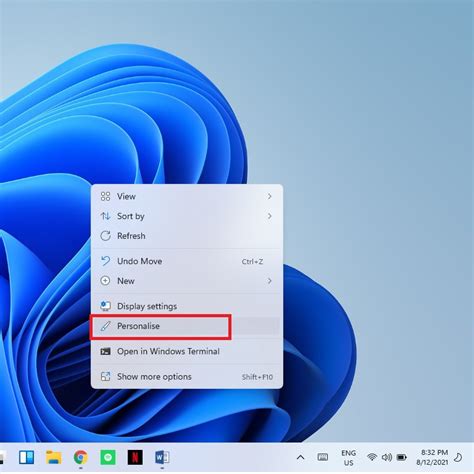This screenshot has height=474, width=474.
Task: Click the Undo Move curved arrow icon
Action: point(105,261)
